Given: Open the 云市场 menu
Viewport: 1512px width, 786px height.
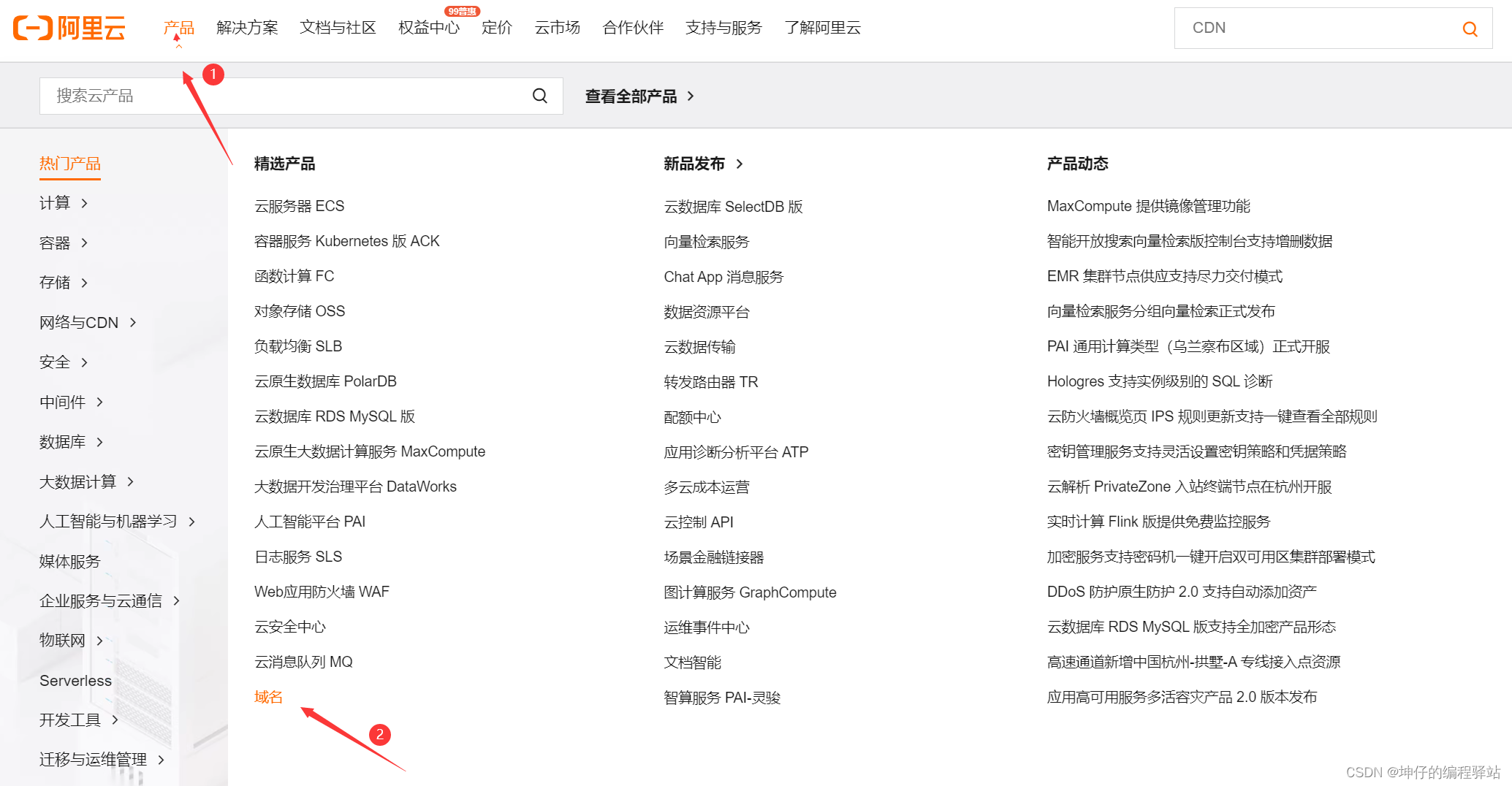Looking at the screenshot, I should pos(557,28).
